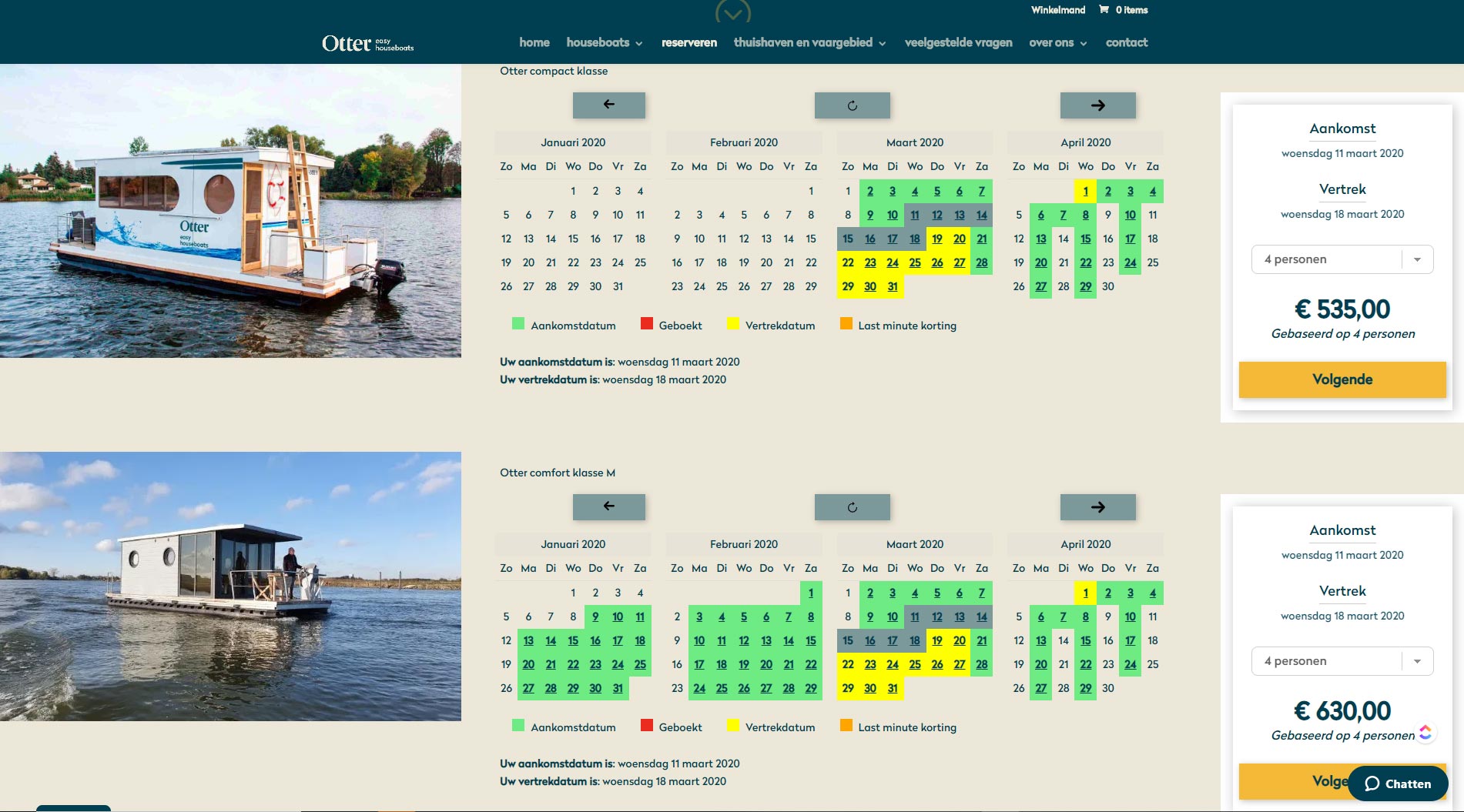
Task: Go to previous months in Otter comfort klasse M calendar
Action: [608, 507]
